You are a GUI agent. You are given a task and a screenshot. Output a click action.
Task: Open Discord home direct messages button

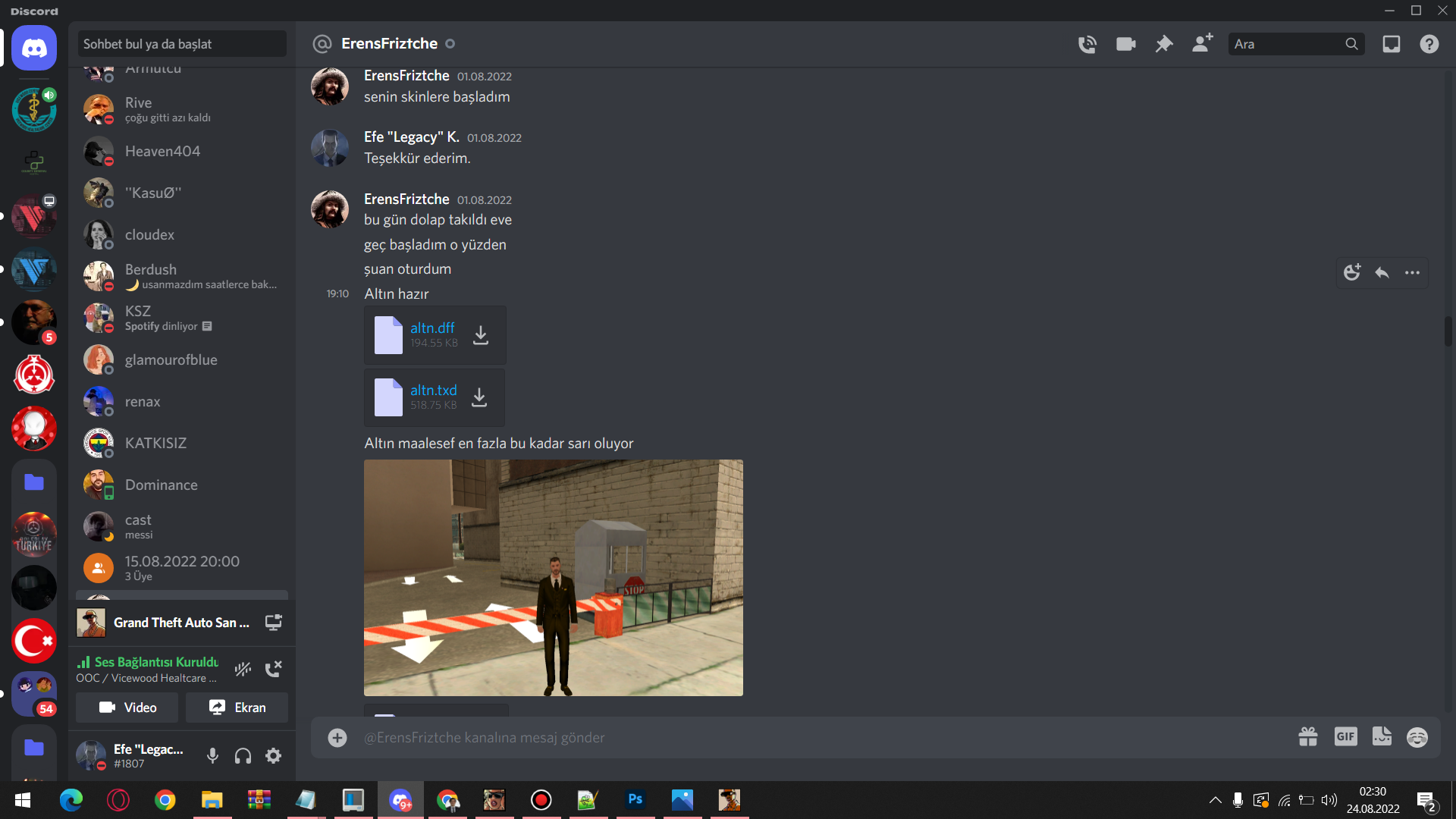tap(34, 49)
